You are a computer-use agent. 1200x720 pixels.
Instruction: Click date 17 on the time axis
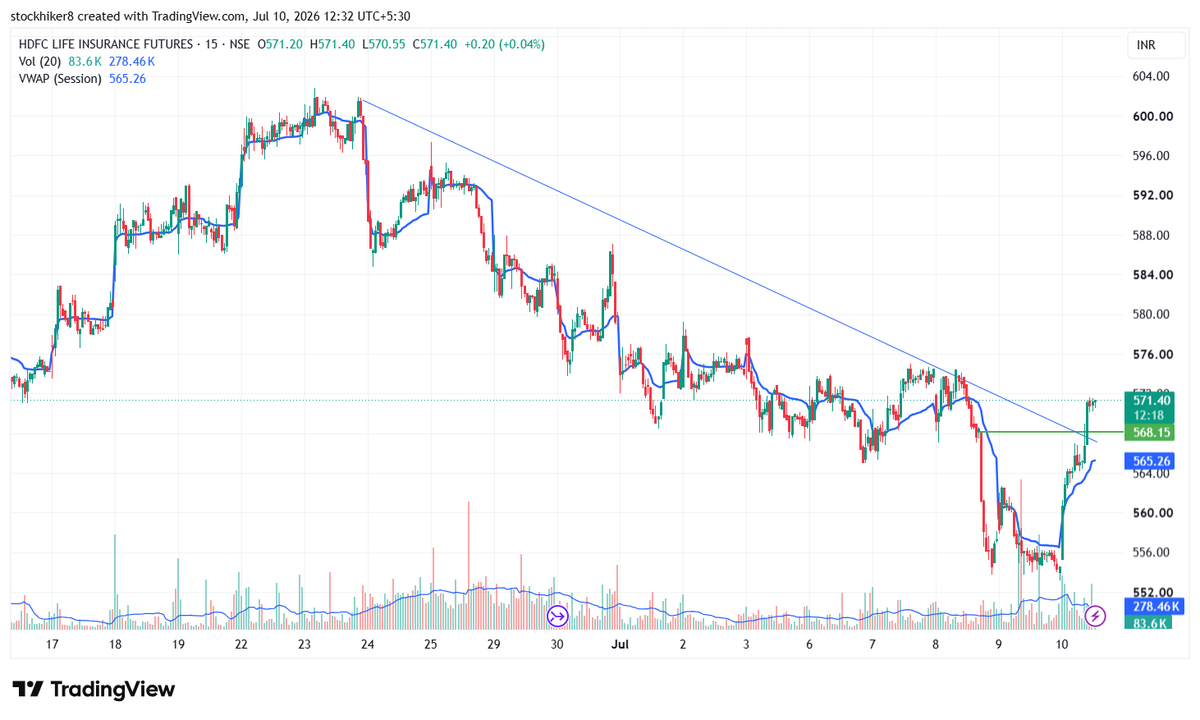point(52,645)
